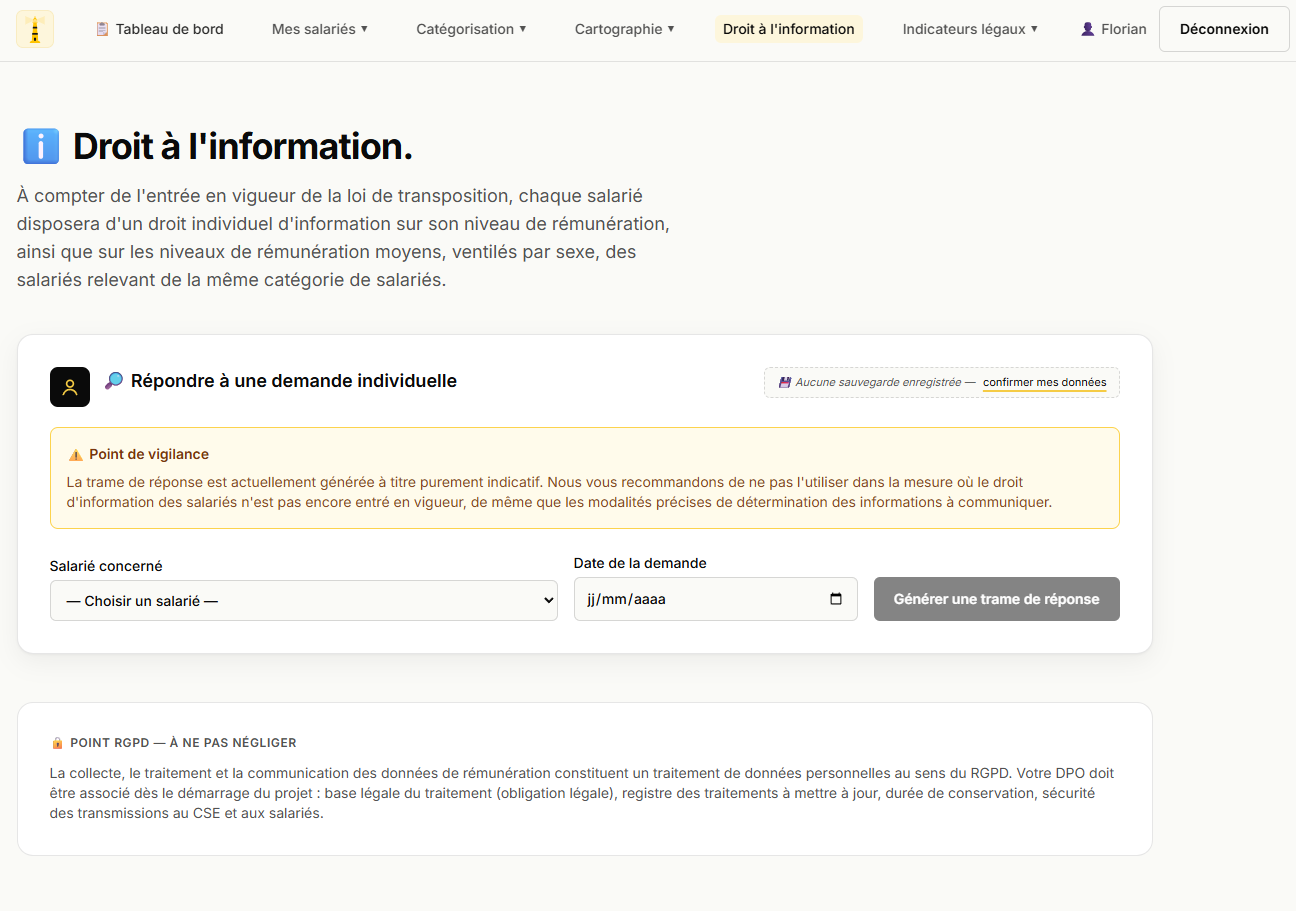Expand Cartographie menu
Image resolution: width=1296 pixels, height=911 pixels.
pos(624,29)
